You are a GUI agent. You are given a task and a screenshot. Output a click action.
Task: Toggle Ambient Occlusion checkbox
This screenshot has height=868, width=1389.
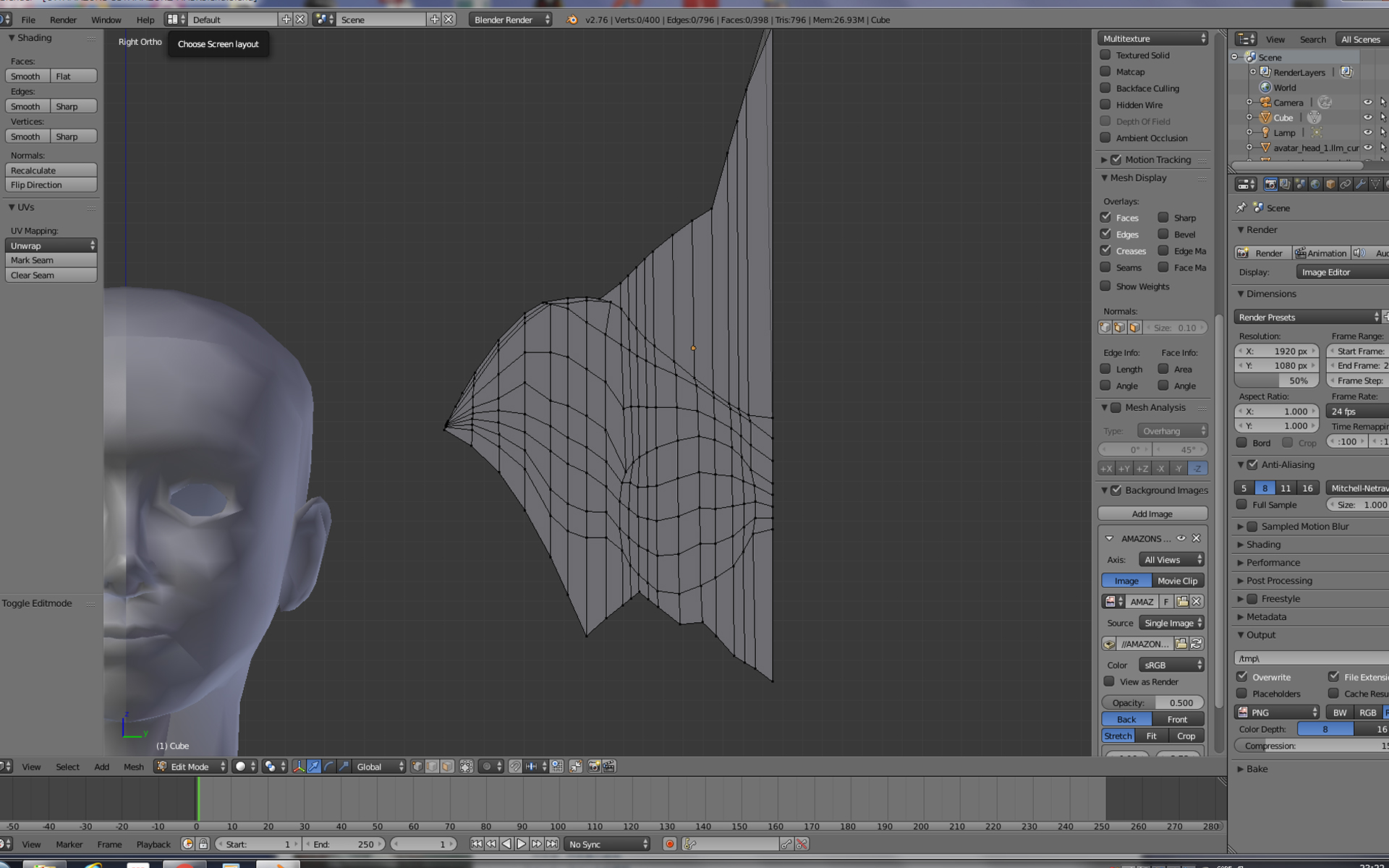[x=1107, y=138]
